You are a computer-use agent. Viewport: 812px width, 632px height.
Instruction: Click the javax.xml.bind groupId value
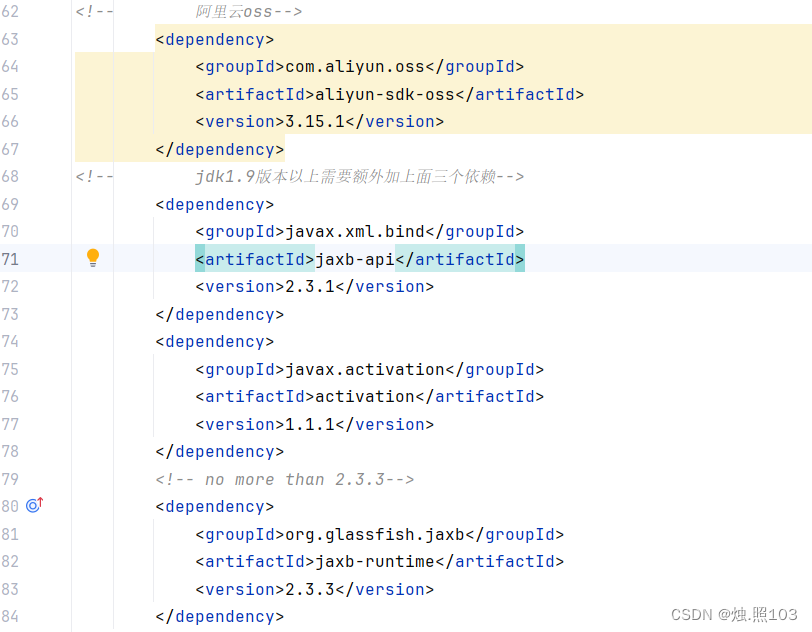[x=355, y=232]
